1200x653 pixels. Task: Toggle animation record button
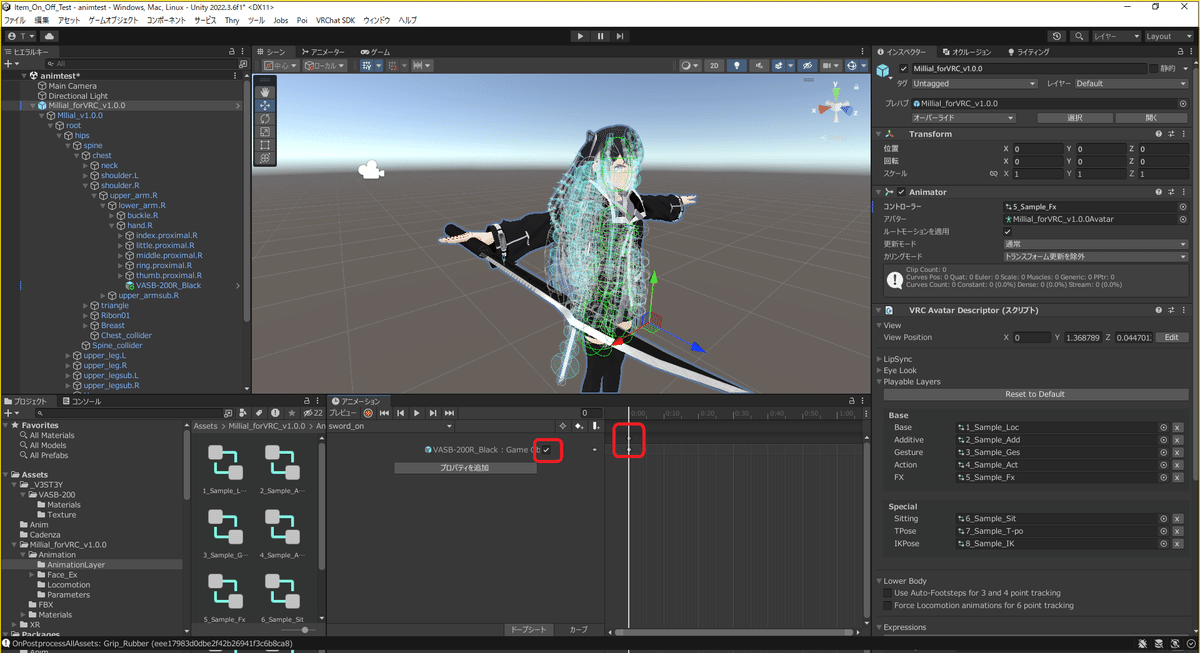[x=368, y=413]
